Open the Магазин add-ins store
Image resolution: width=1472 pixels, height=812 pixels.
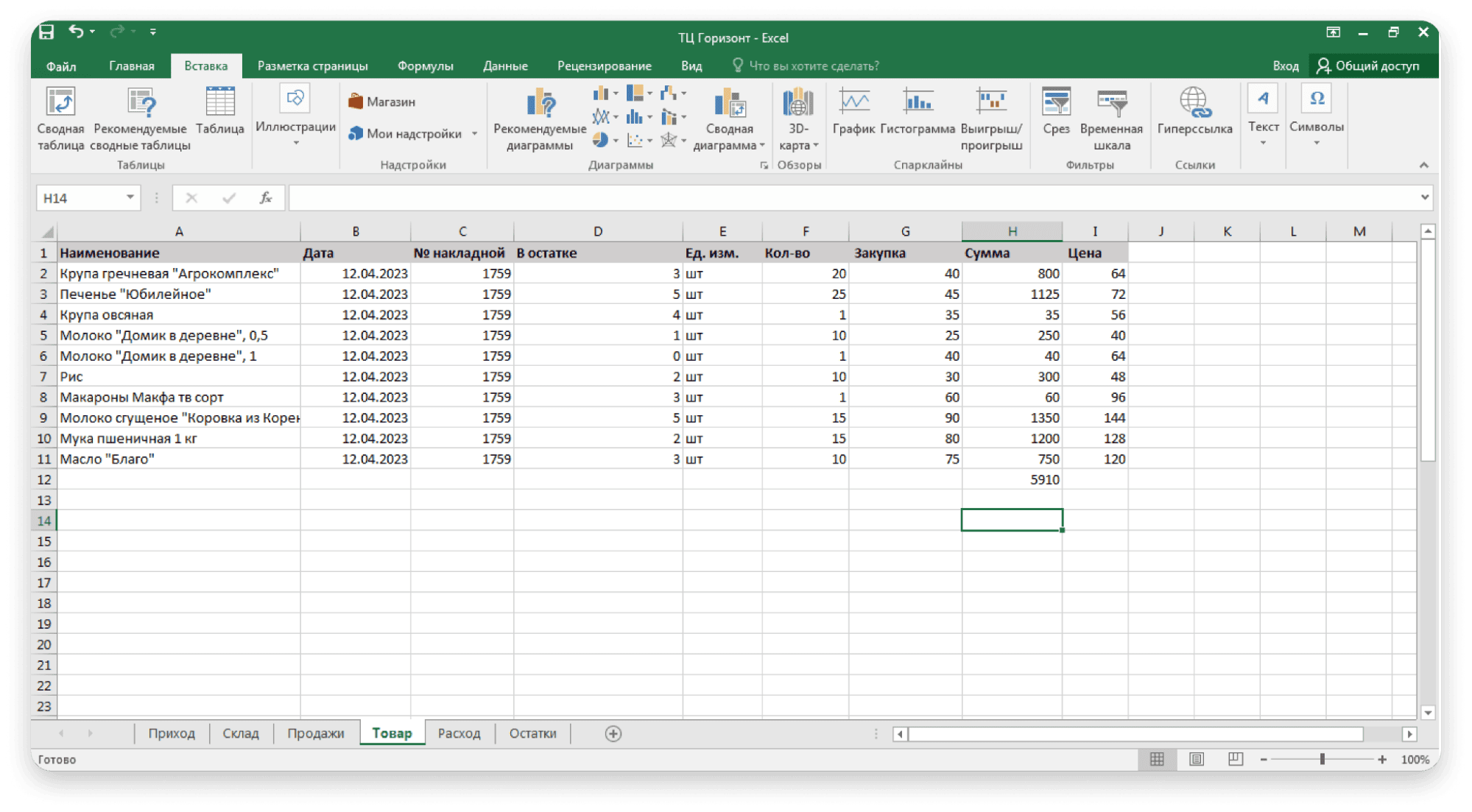pos(382,102)
